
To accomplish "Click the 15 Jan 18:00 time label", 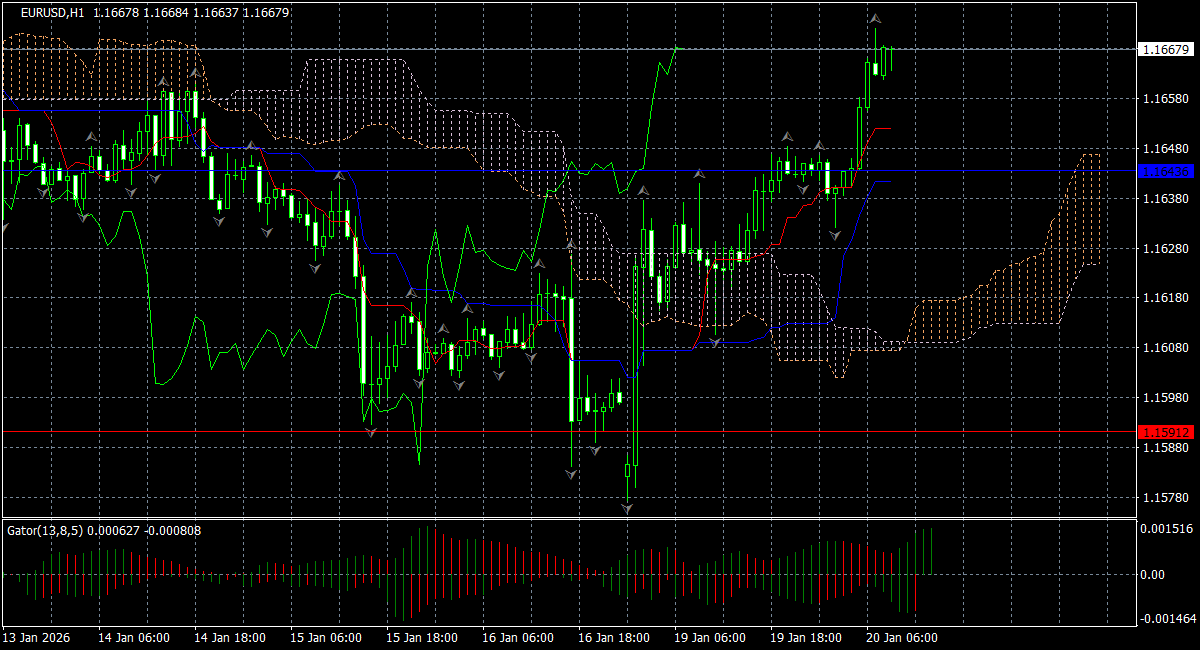I will tap(420, 638).
